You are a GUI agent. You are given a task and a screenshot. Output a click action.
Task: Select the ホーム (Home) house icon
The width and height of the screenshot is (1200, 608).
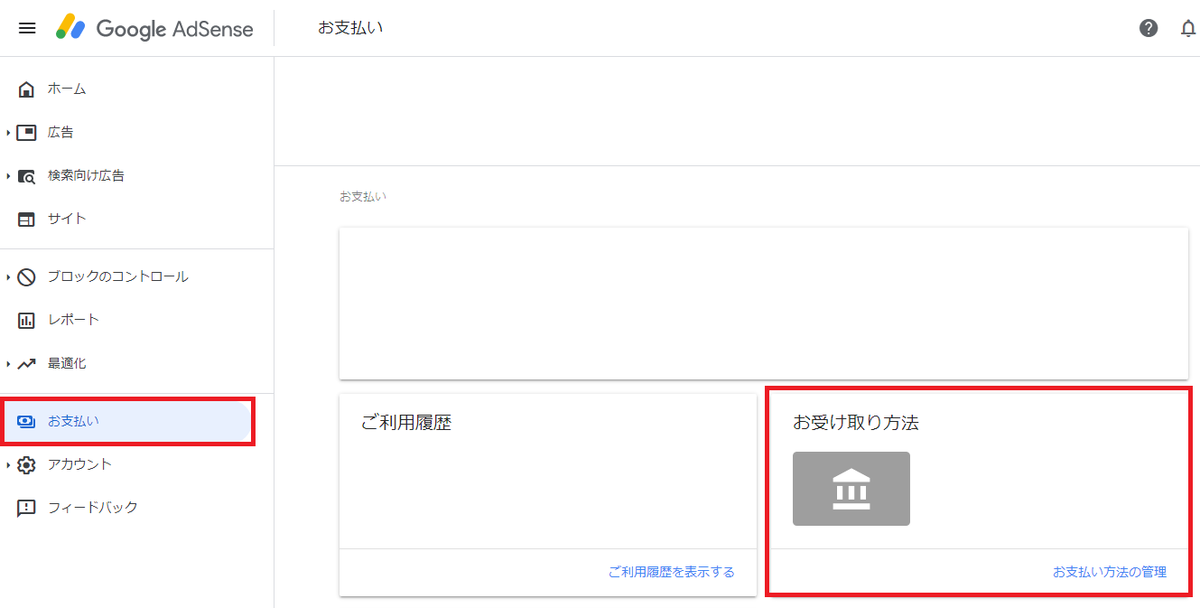pyautogui.click(x=25, y=88)
